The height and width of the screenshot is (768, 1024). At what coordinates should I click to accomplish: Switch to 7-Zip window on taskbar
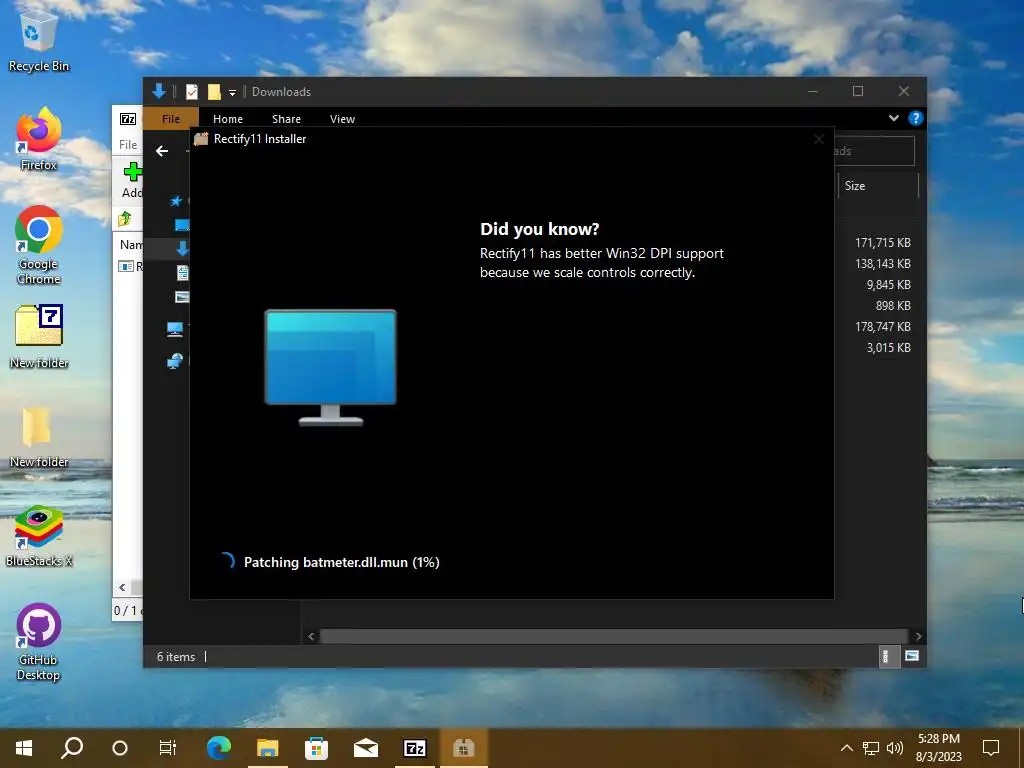point(415,748)
